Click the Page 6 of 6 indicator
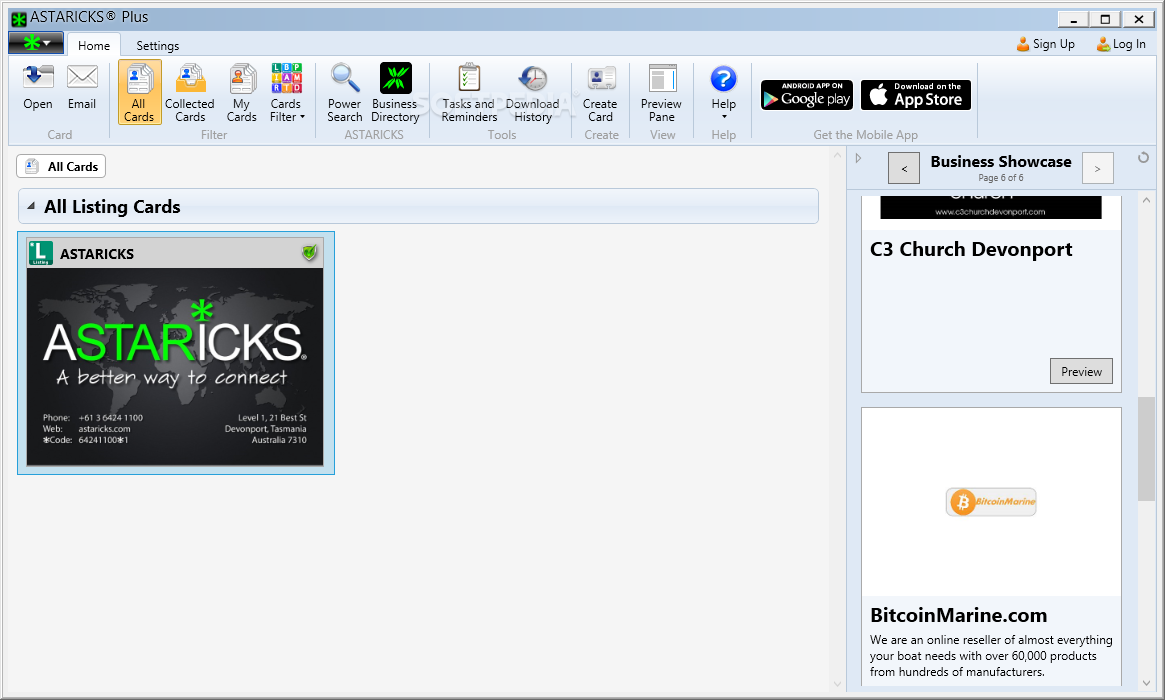The width and height of the screenshot is (1165, 700). pos(1001,178)
